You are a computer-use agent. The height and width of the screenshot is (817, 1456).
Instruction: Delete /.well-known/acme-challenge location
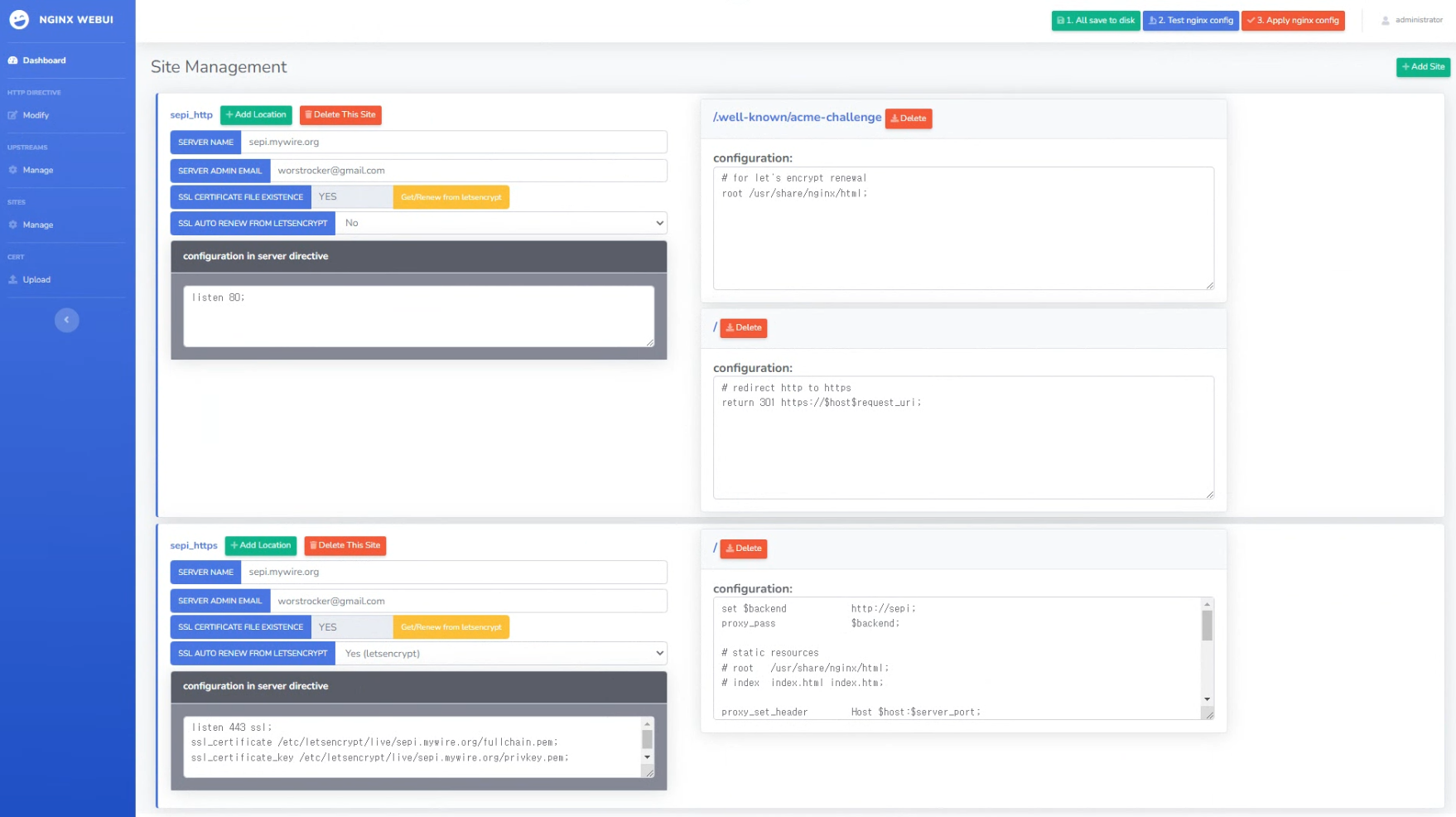(x=909, y=118)
